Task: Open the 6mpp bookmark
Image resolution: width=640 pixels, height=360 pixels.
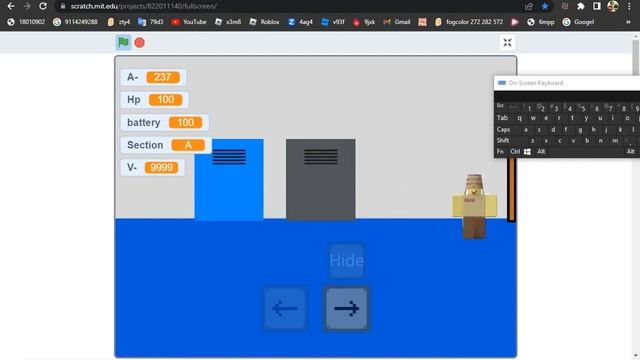Action: pos(541,22)
